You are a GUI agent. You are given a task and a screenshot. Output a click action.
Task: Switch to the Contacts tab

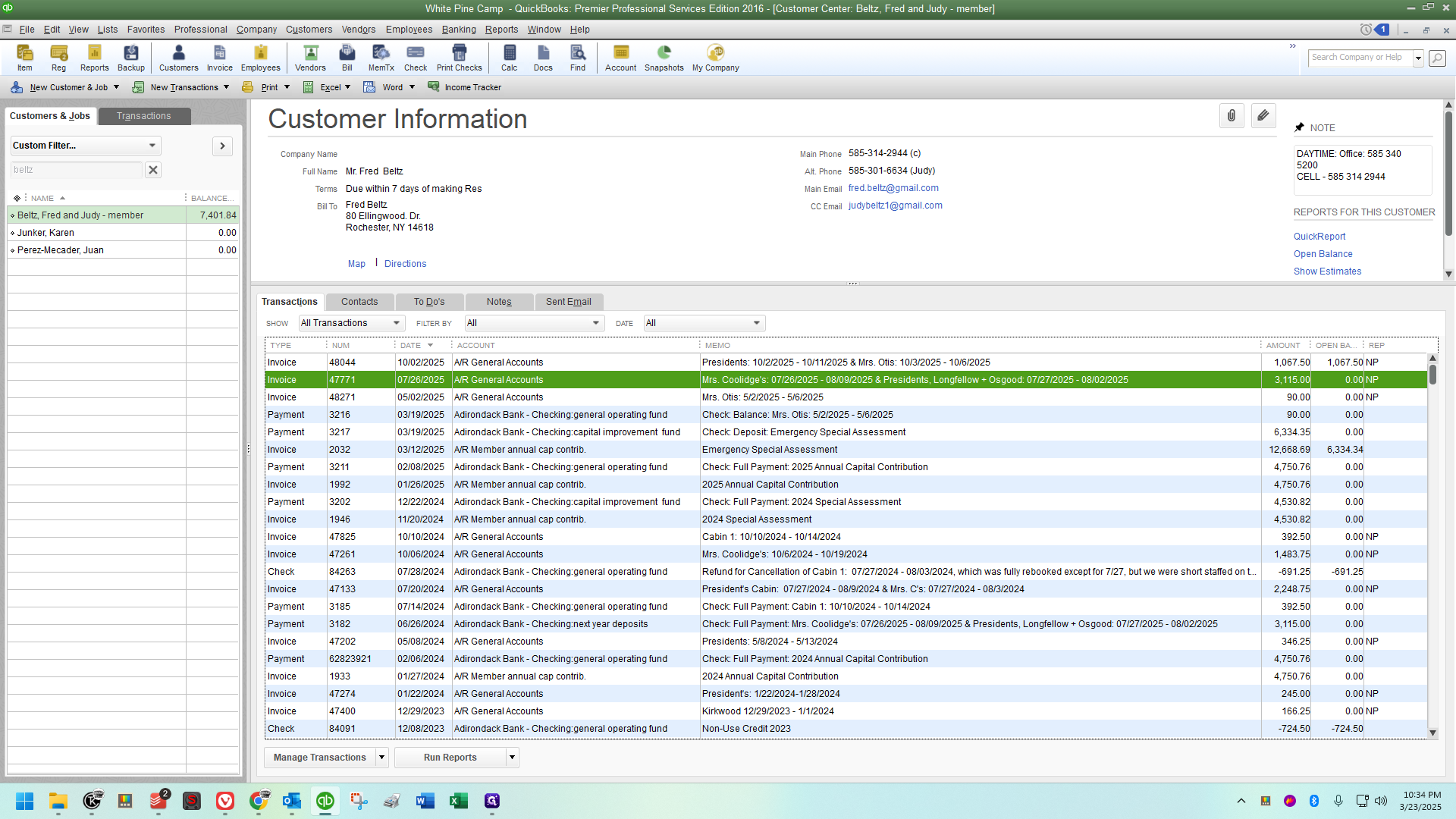click(x=359, y=302)
